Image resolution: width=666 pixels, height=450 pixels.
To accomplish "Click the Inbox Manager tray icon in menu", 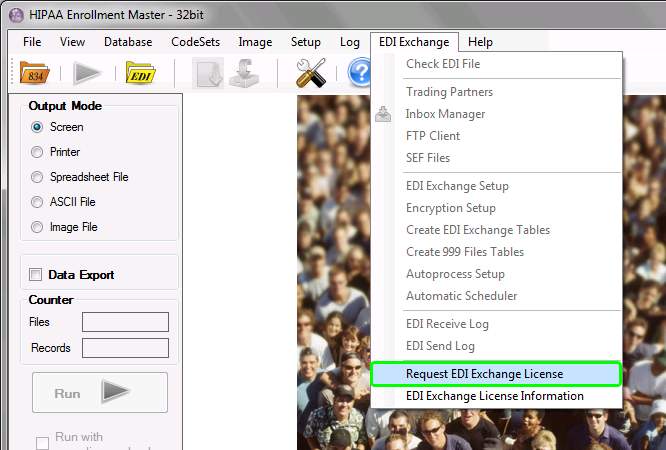I will [383, 114].
